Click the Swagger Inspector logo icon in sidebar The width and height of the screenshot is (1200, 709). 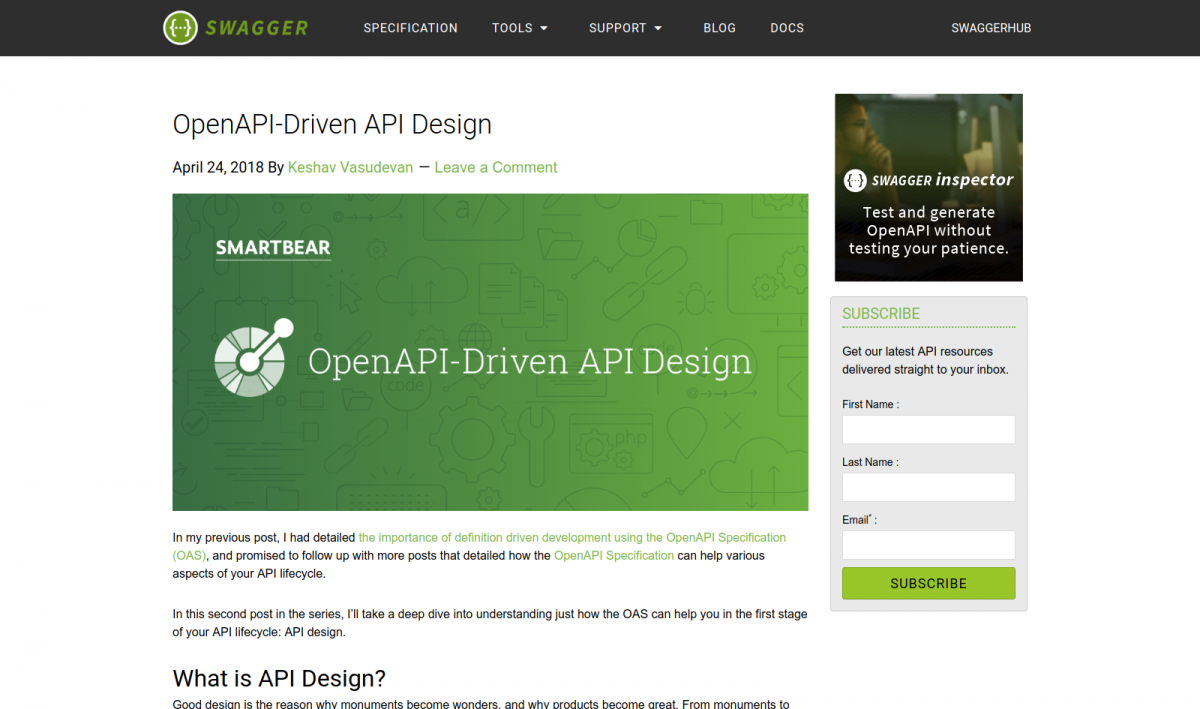(x=855, y=180)
